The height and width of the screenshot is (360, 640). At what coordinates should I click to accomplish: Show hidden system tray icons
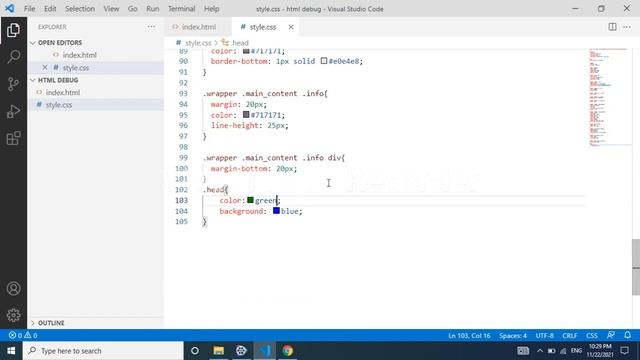tap(540, 351)
